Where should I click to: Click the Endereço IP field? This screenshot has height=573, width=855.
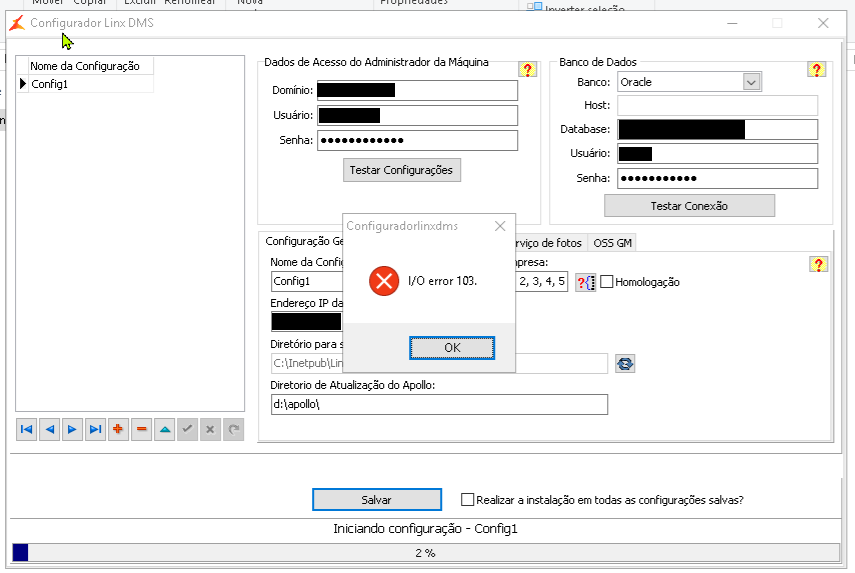(306, 322)
